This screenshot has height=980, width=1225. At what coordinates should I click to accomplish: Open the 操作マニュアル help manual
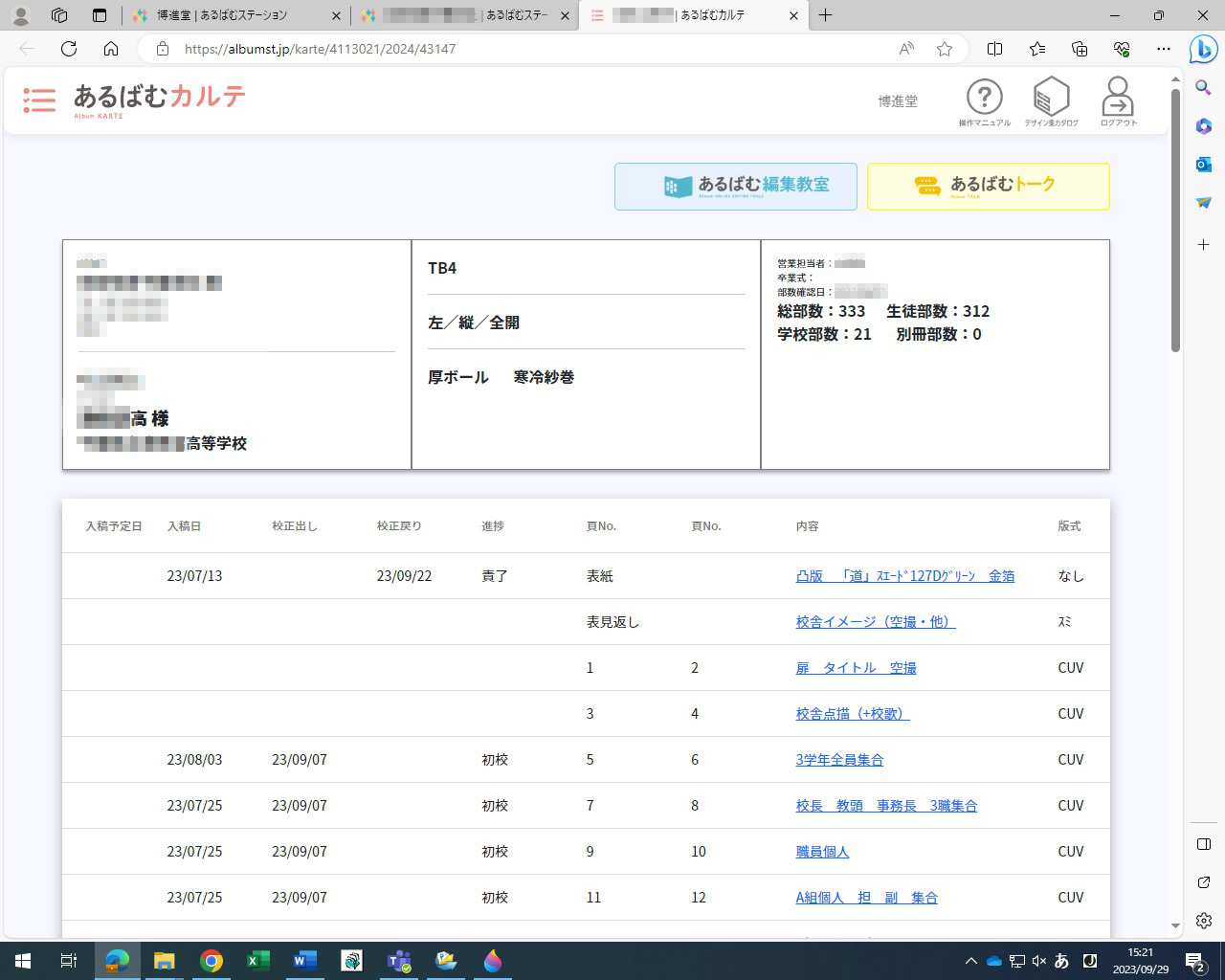click(985, 96)
